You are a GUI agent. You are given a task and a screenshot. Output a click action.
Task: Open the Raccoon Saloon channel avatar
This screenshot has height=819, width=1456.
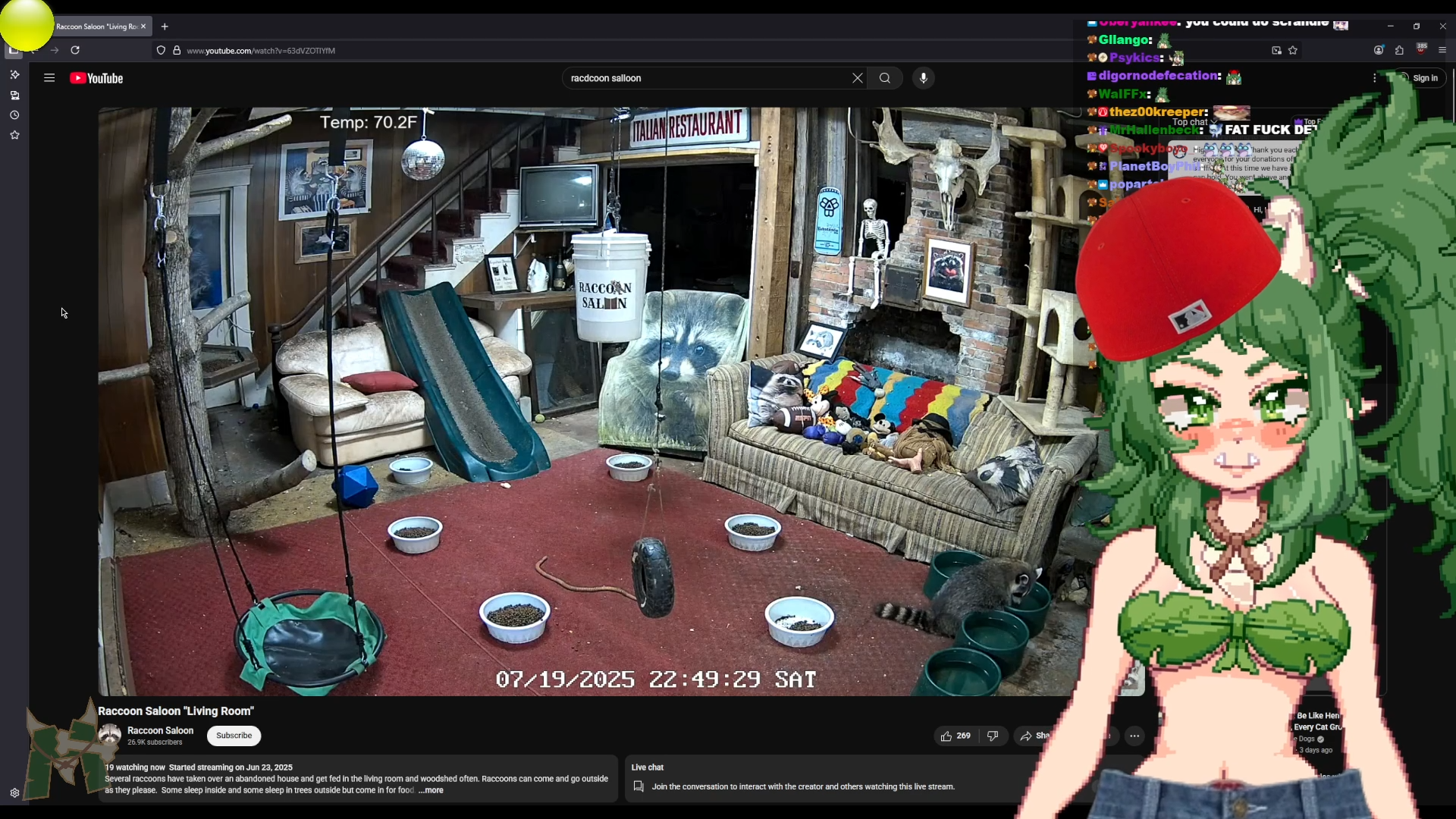pyautogui.click(x=110, y=735)
